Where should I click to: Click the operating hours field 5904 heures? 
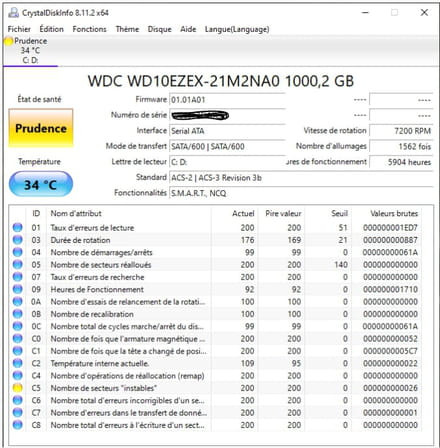click(401, 162)
